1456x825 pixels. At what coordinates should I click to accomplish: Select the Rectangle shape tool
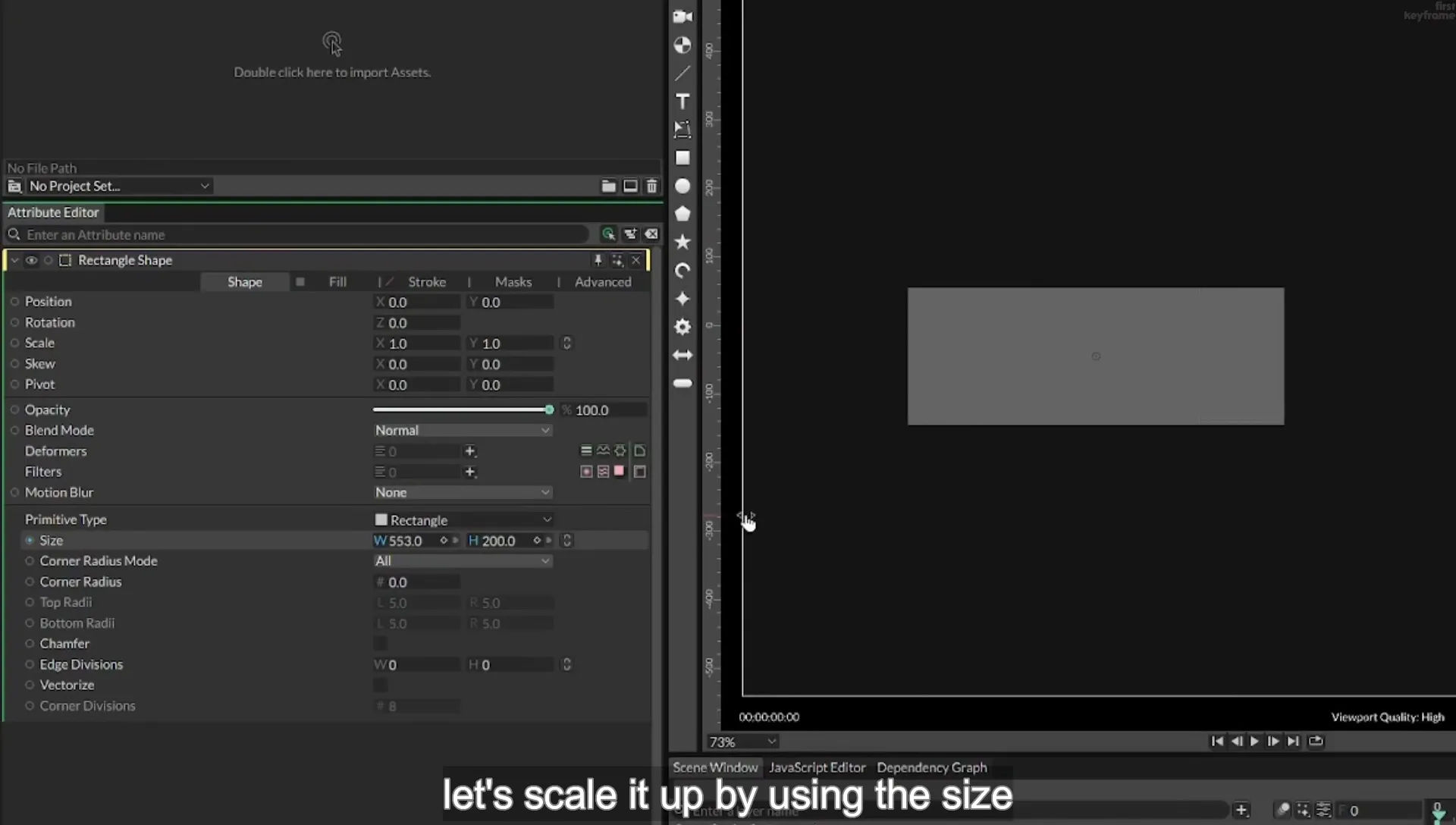point(682,158)
